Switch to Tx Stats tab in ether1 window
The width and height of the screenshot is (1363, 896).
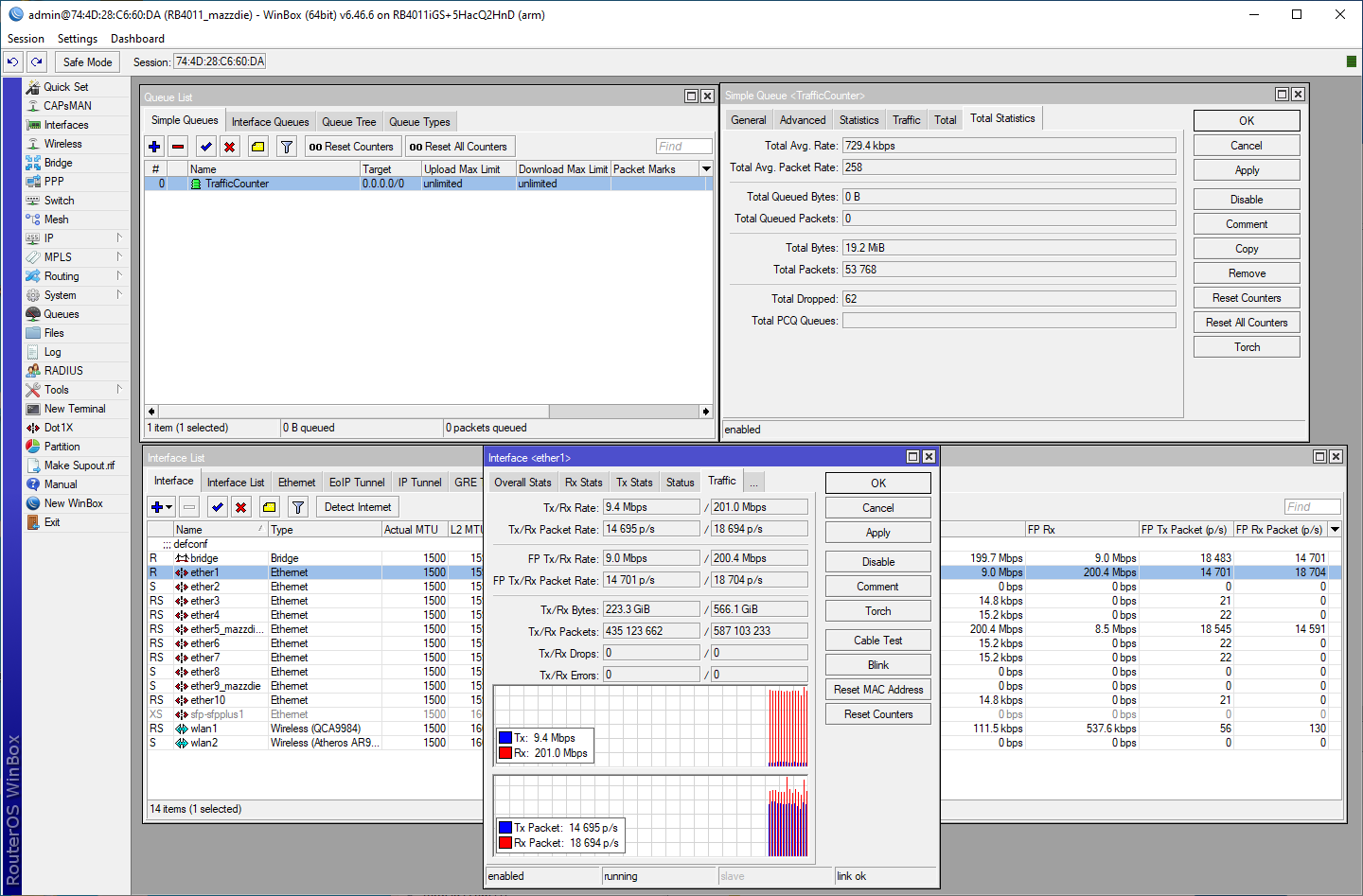(634, 483)
